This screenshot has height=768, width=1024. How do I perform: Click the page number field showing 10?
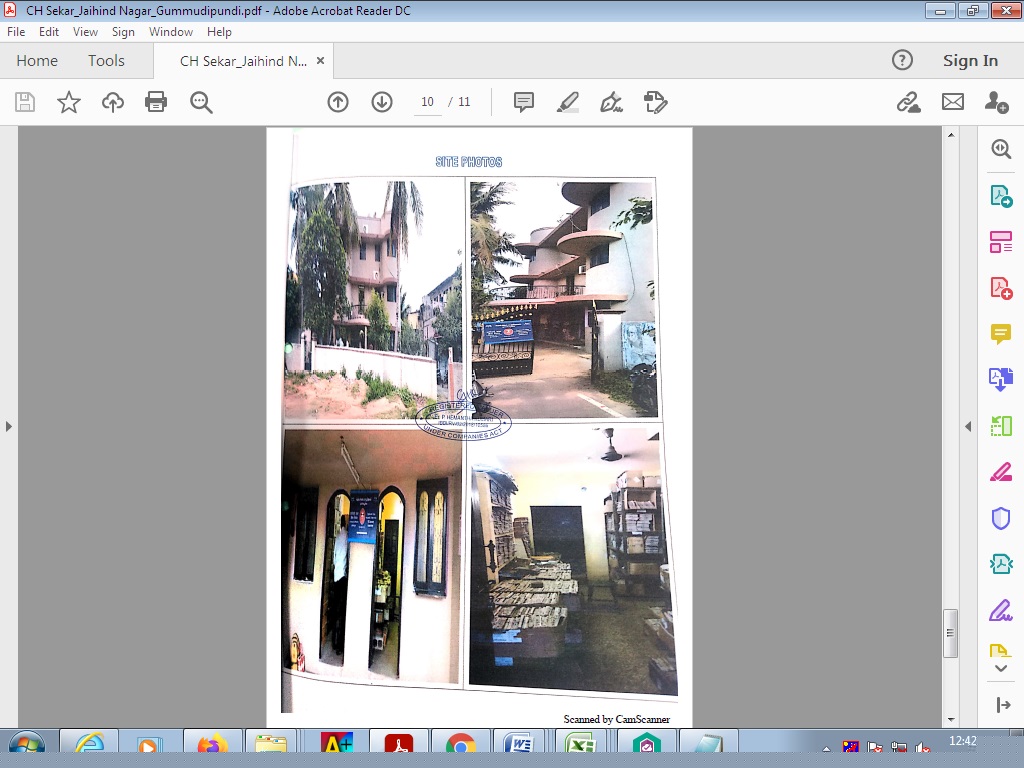(428, 102)
